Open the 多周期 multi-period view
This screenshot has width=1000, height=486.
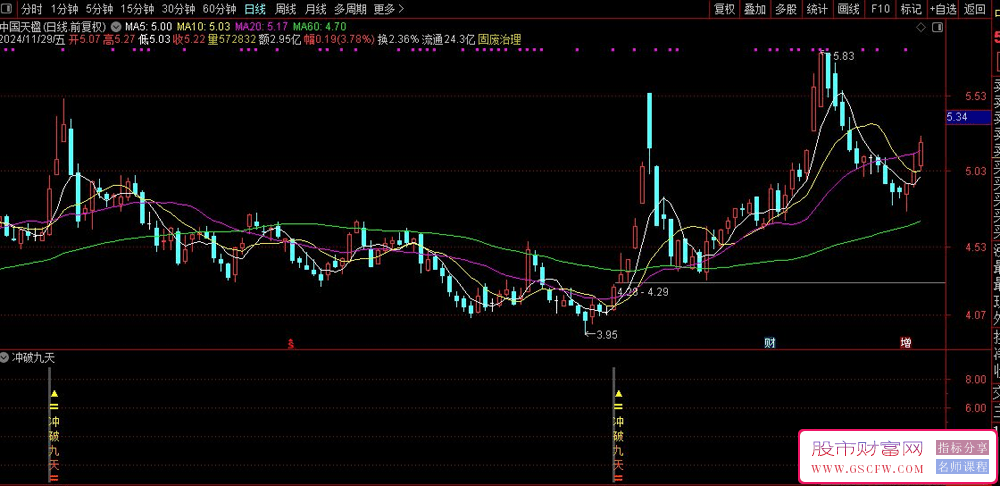(x=350, y=9)
